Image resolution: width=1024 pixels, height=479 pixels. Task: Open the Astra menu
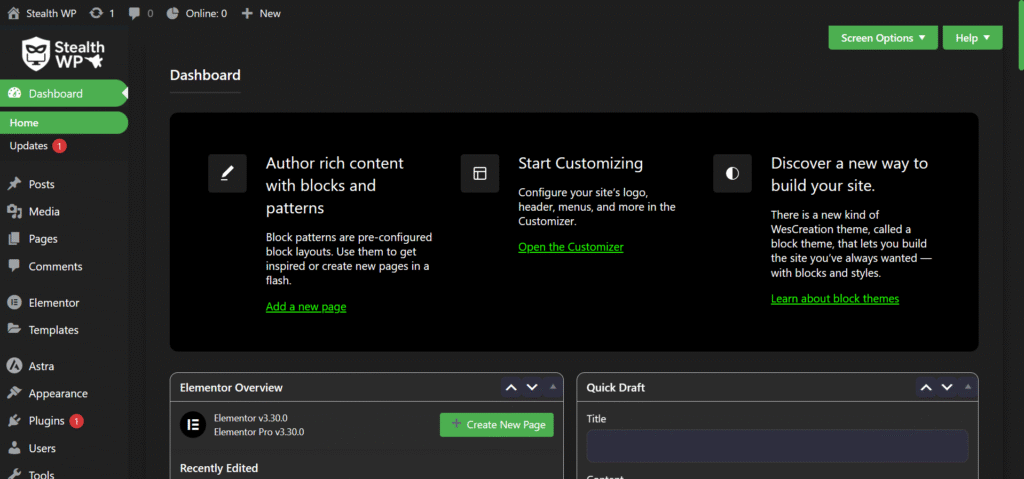click(64, 366)
